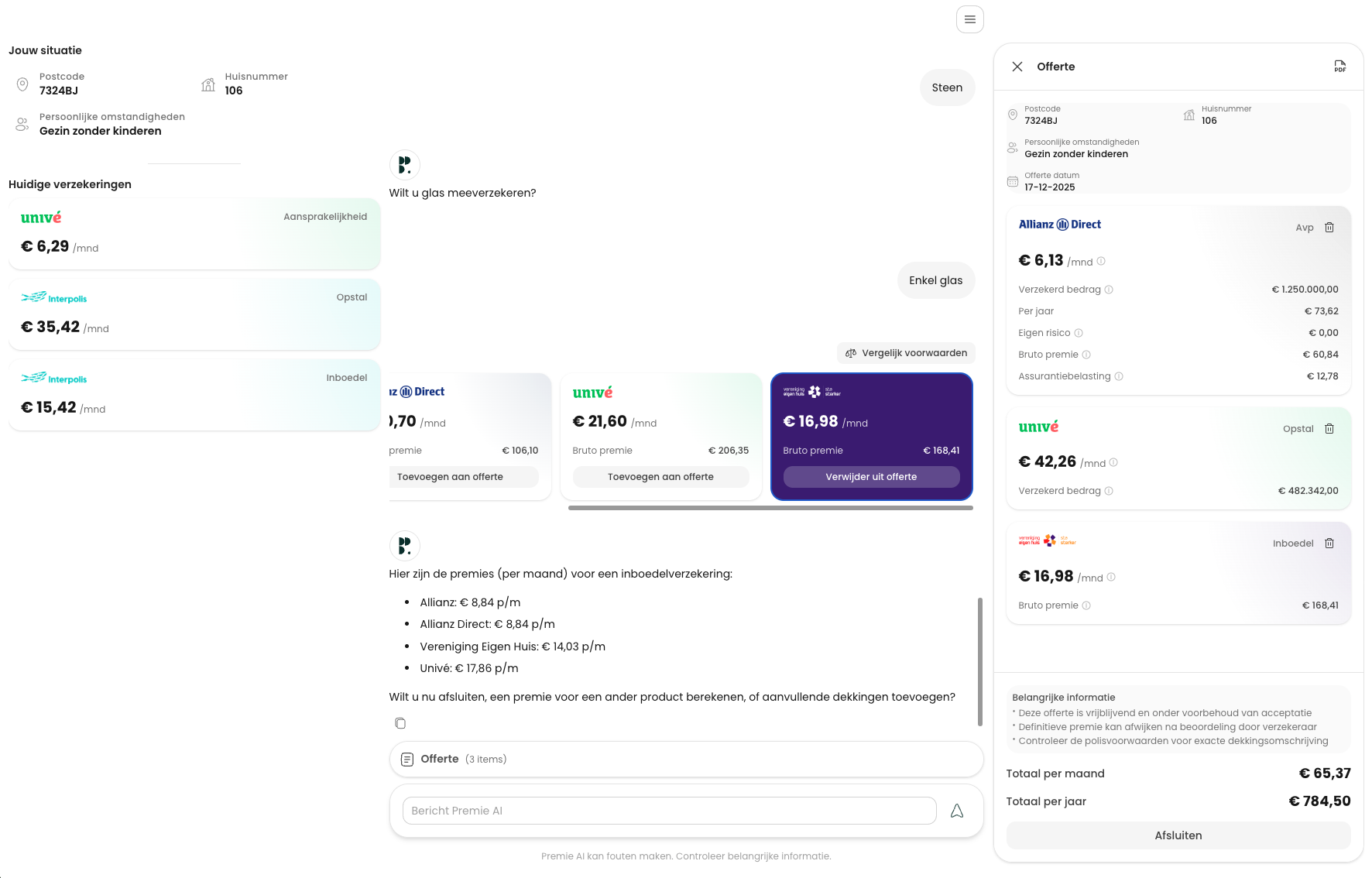Click the Totaal per maand € 65,37 value
The height and width of the screenshot is (878, 1372).
(1324, 773)
